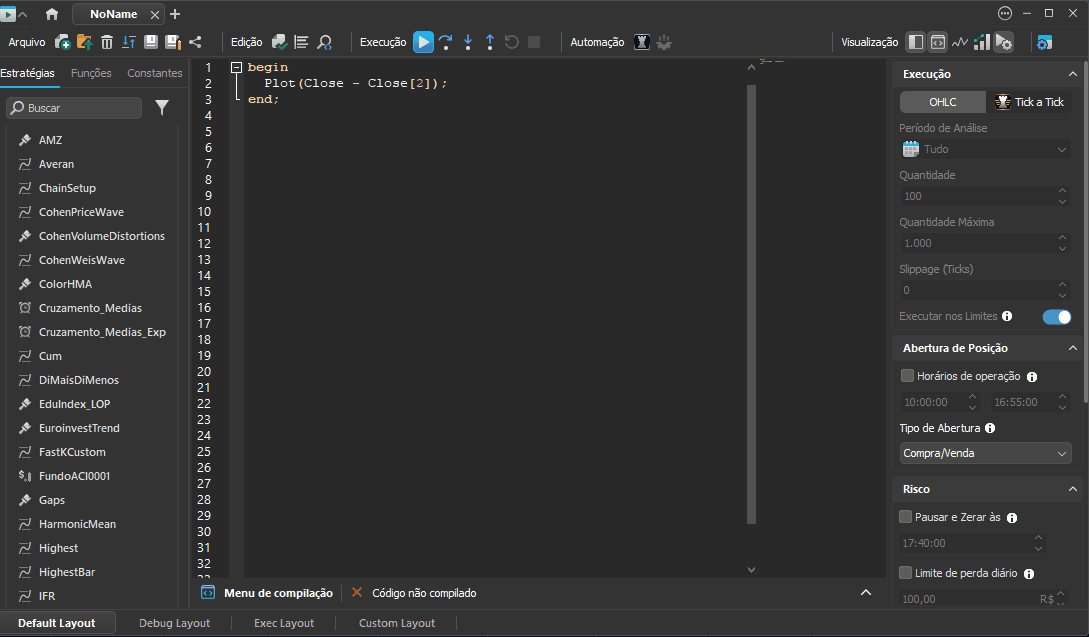
Task: Select the OHLC execution mode button
Action: 942,102
